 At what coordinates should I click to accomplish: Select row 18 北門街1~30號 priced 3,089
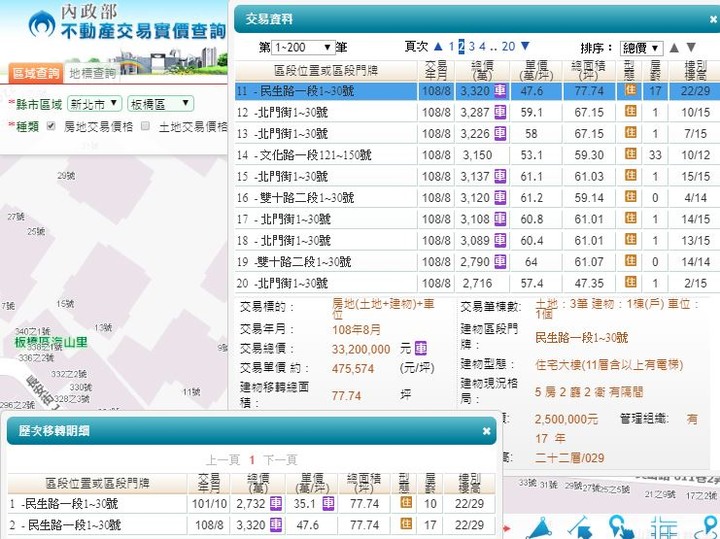477,240
